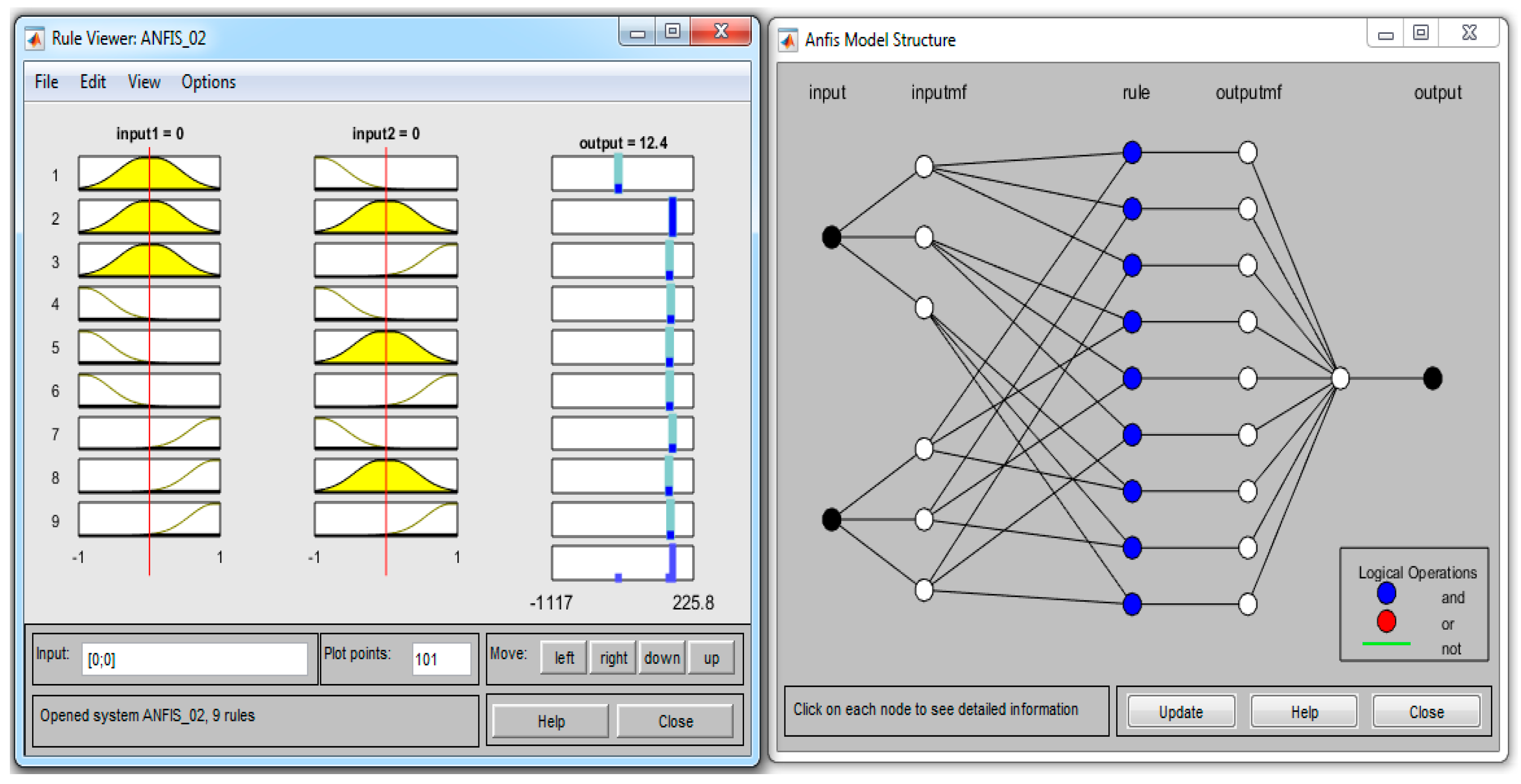This screenshot has width=1521, height=784.
Task: Click the top outputmf node
Action: point(1247,152)
